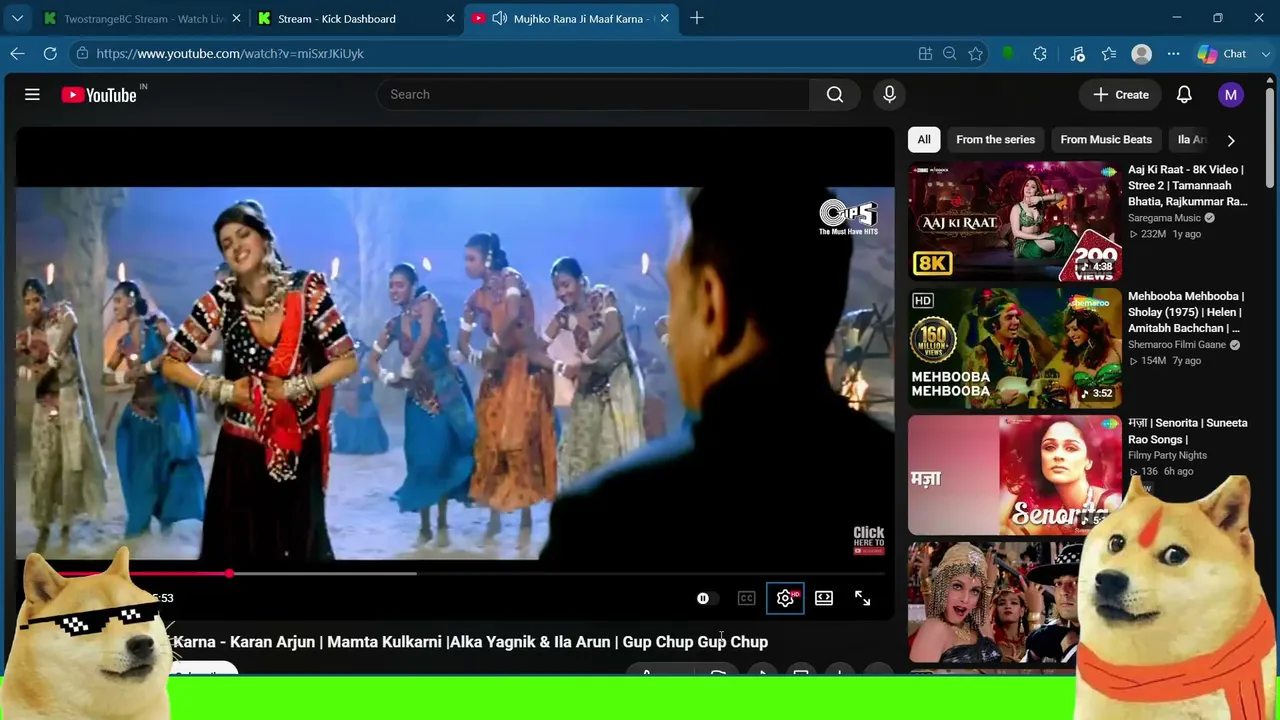
Task: Start voice search with the microphone
Action: pos(889,94)
